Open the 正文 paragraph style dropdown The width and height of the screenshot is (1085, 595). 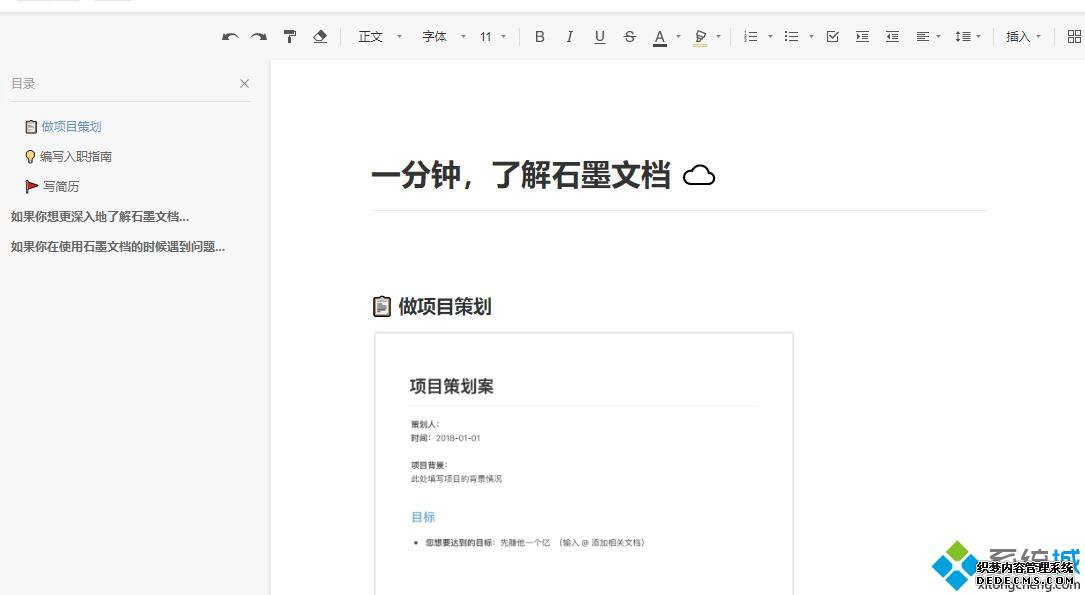(x=379, y=37)
